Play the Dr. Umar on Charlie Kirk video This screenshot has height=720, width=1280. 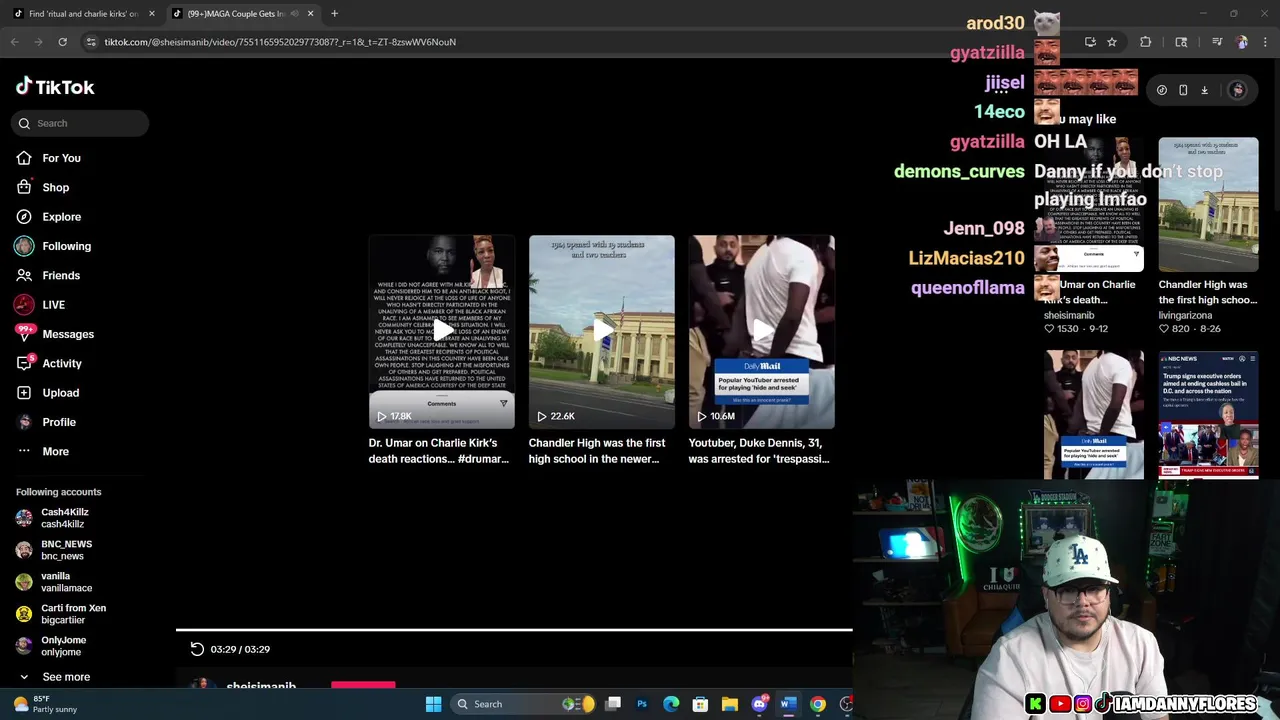pos(442,332)
